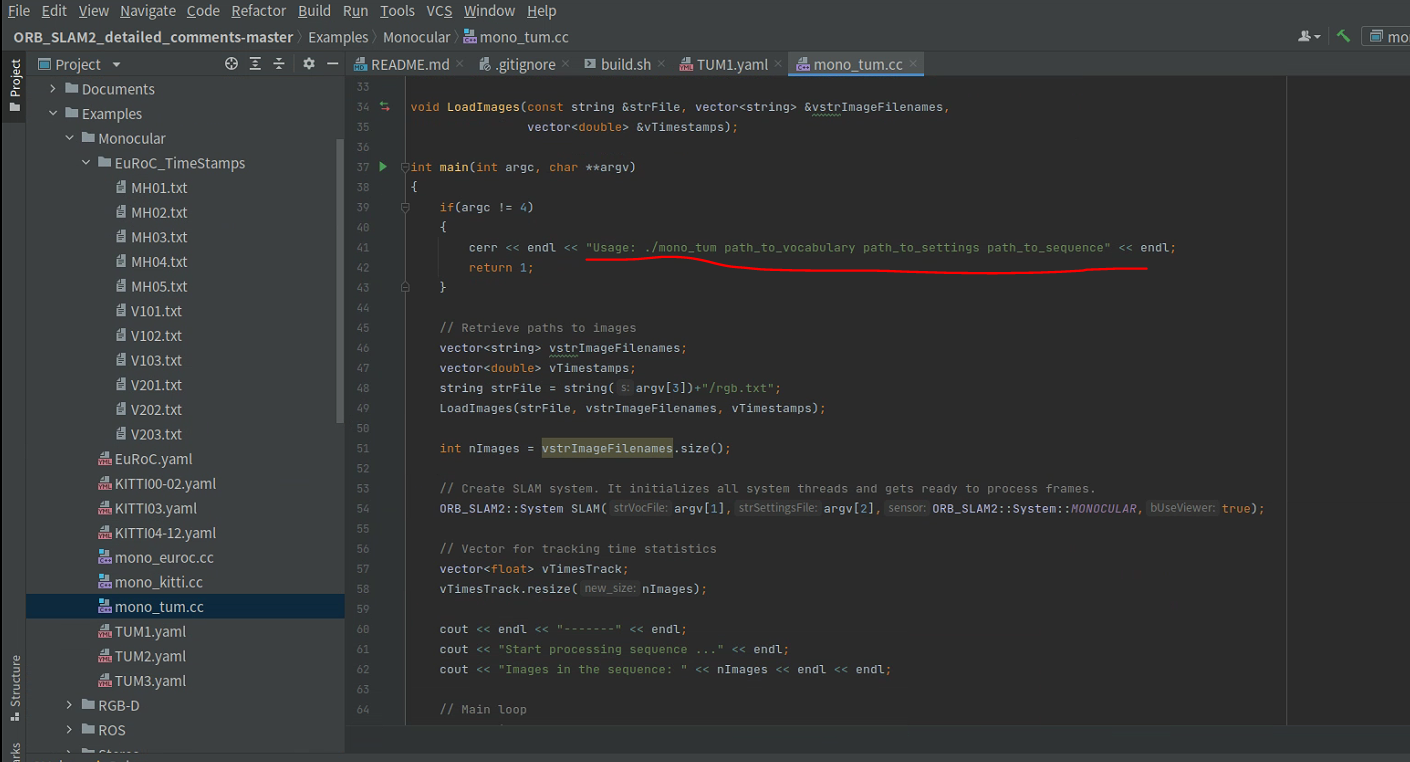Close the mono_tum.cc tab
1410x762 pixels.
(912, 64)
